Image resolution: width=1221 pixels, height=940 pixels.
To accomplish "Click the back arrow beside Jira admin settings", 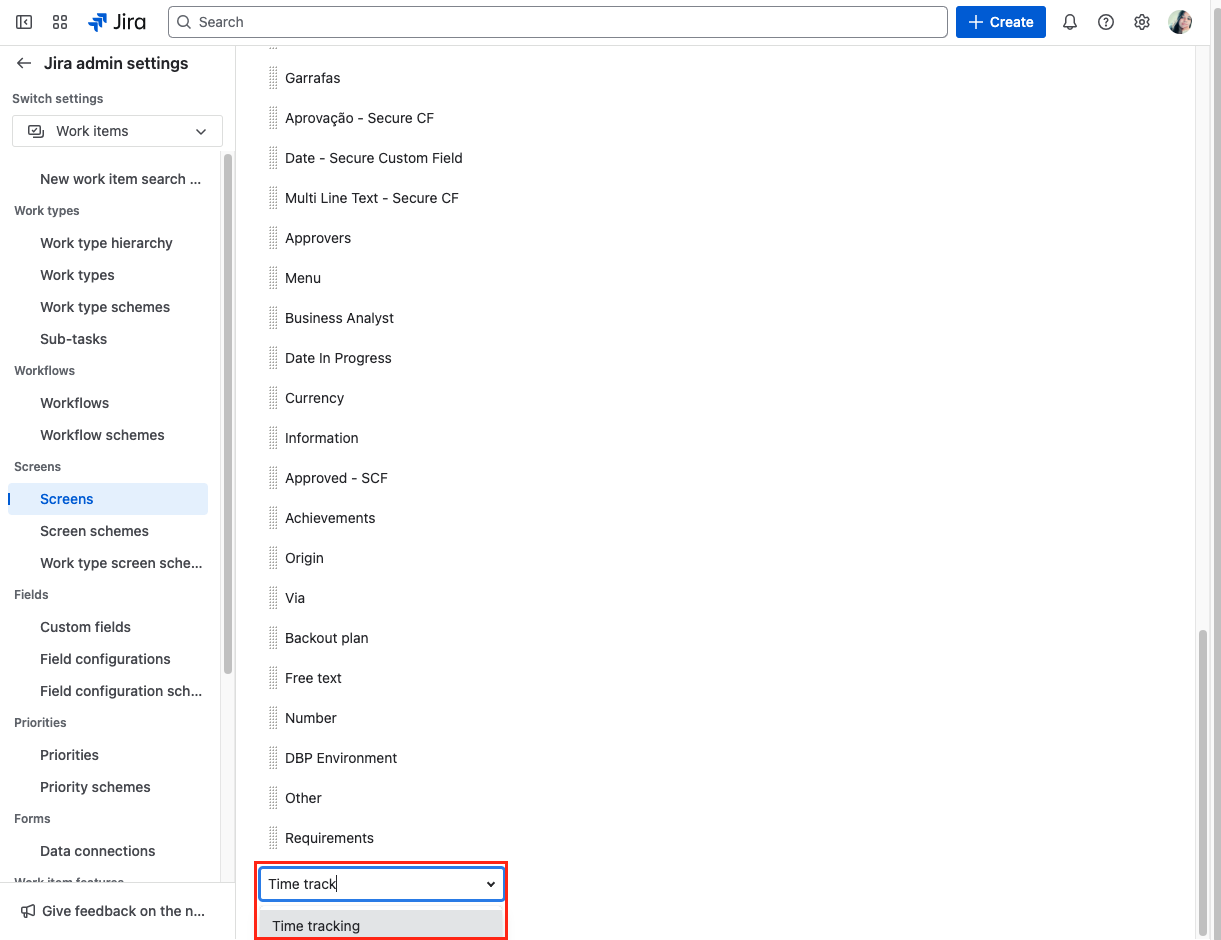I will point(24,63).
